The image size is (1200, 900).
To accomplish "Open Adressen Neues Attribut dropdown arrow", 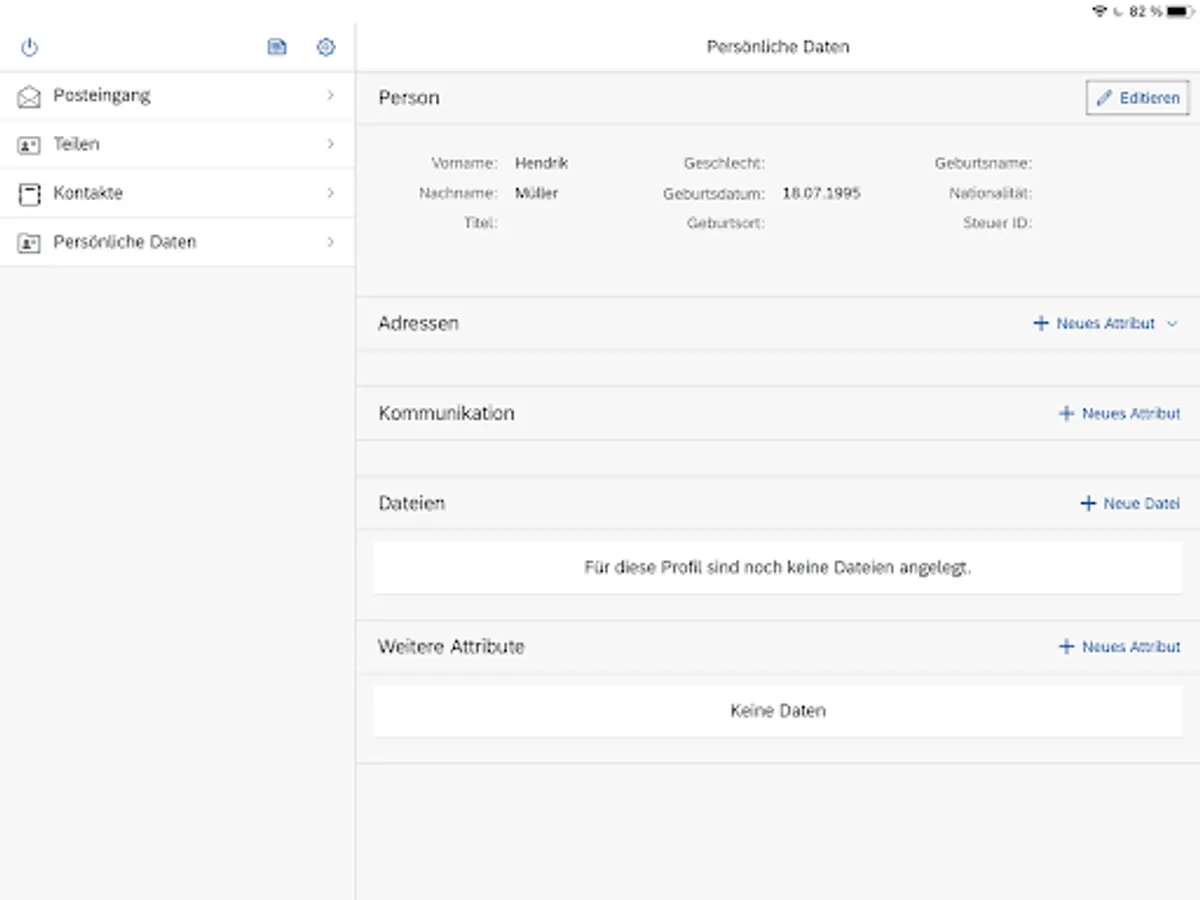I will 1173,324.
